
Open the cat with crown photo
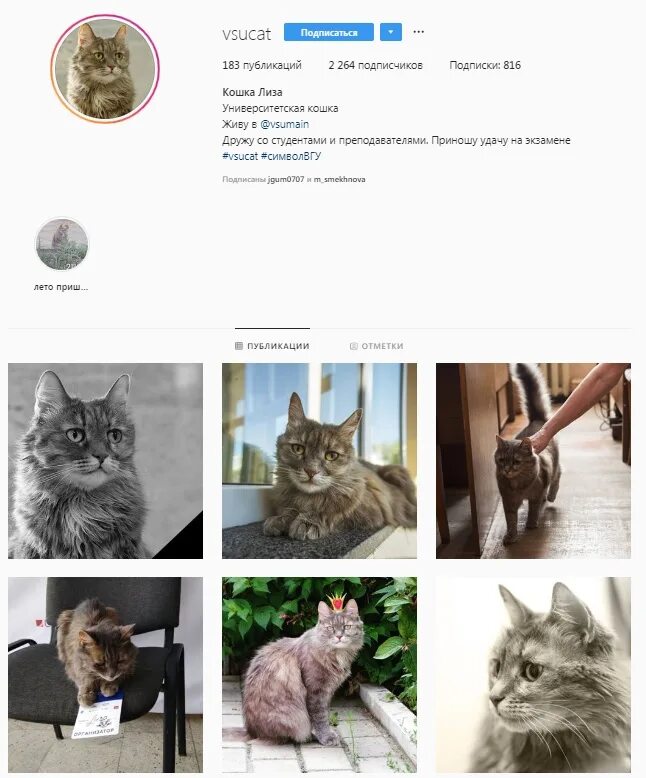click(319, 675)
